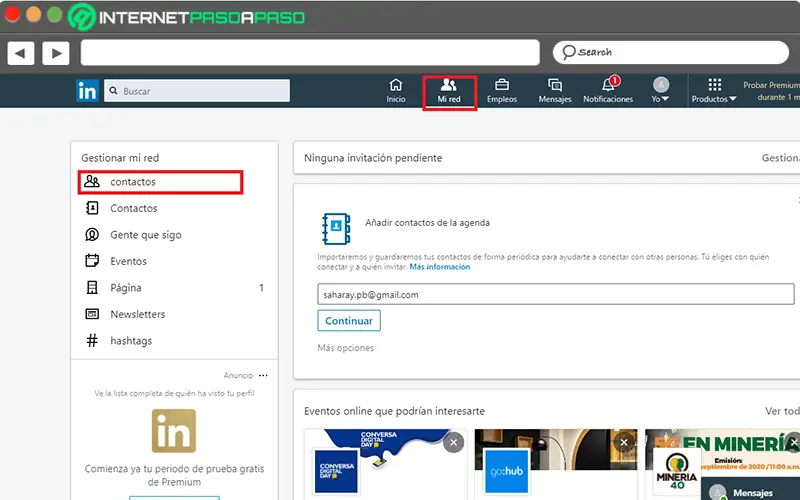Screen dimensions: 800x500
Task: Click the Gente que sigo person icon
Action: point(92,234)
